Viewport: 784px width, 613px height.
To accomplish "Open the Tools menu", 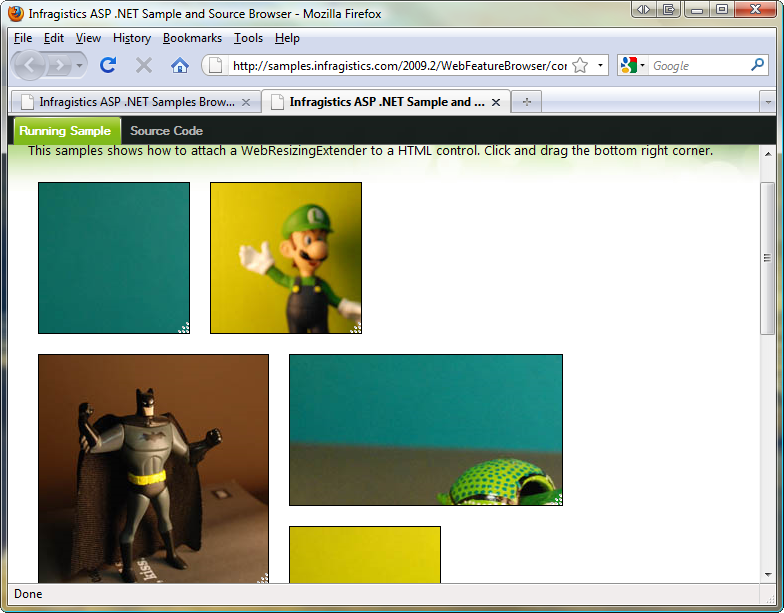I will pos(248,38).
